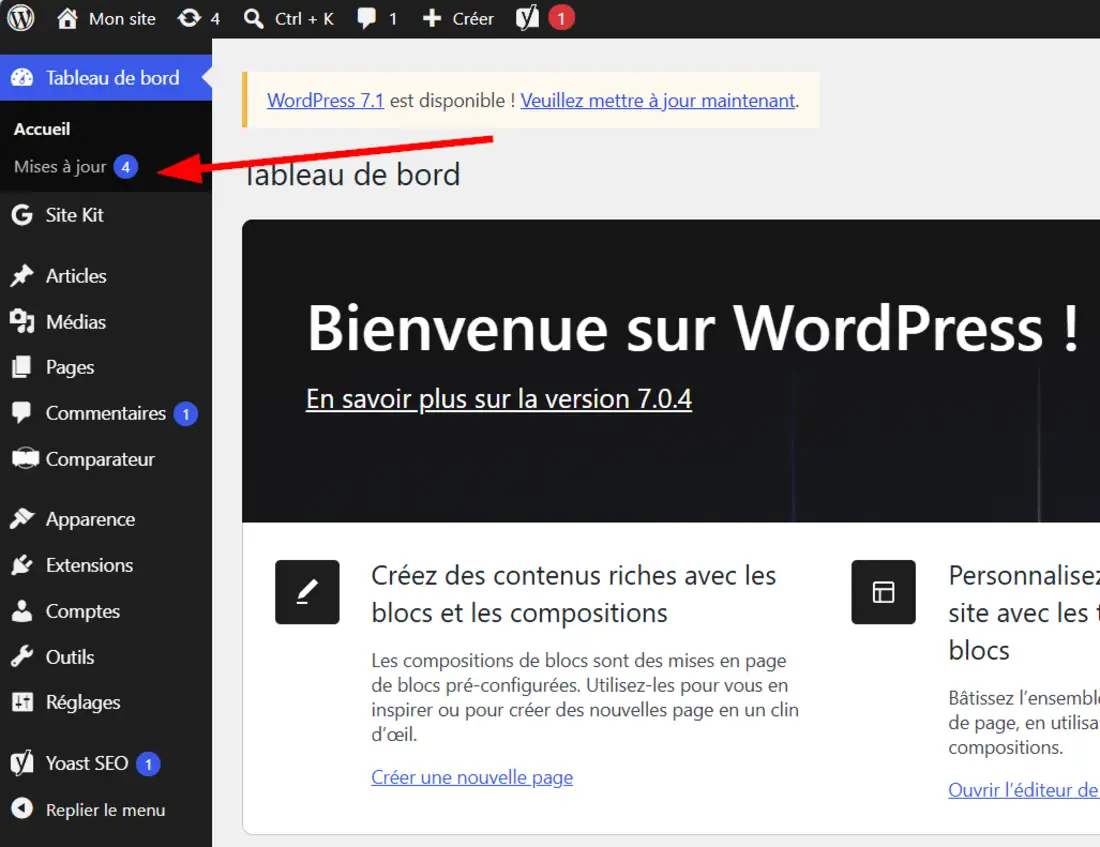Click the updates count 4 in admin bar

coord(215,19)
